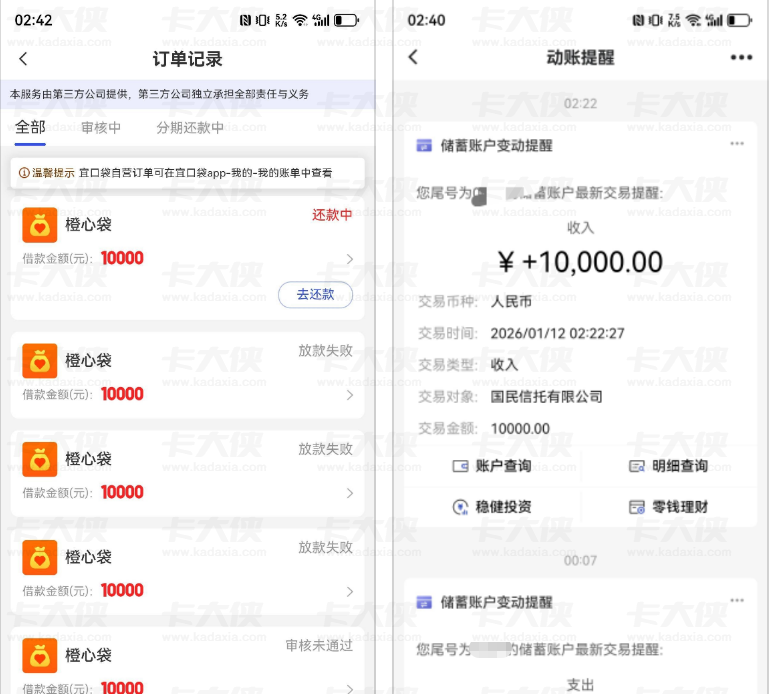Tap 国民信托有限公司 transaction party
The image size is (769, 694).
click(546, 397)
